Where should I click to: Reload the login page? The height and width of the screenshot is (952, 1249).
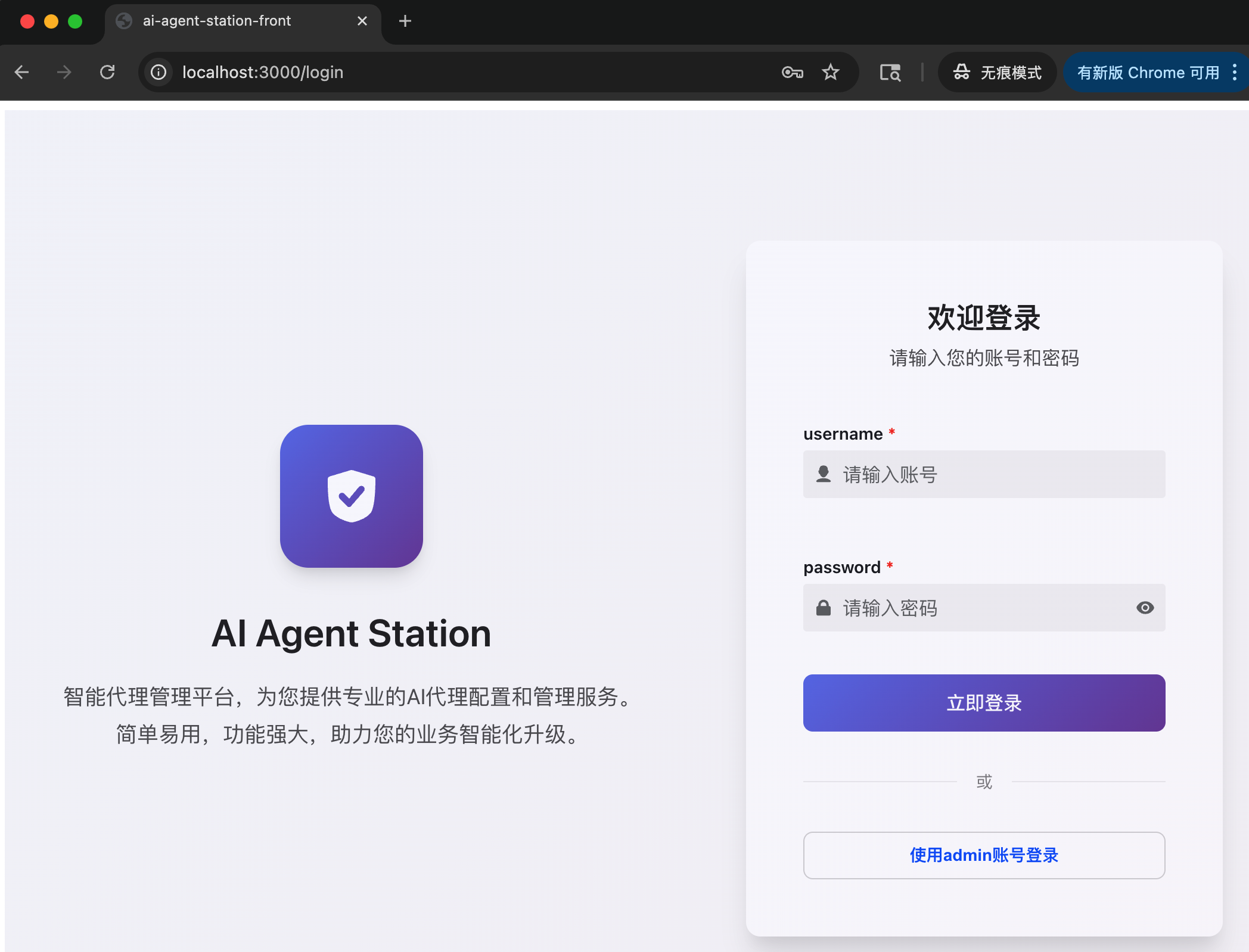pyautogui.click(x=107, y=73)
